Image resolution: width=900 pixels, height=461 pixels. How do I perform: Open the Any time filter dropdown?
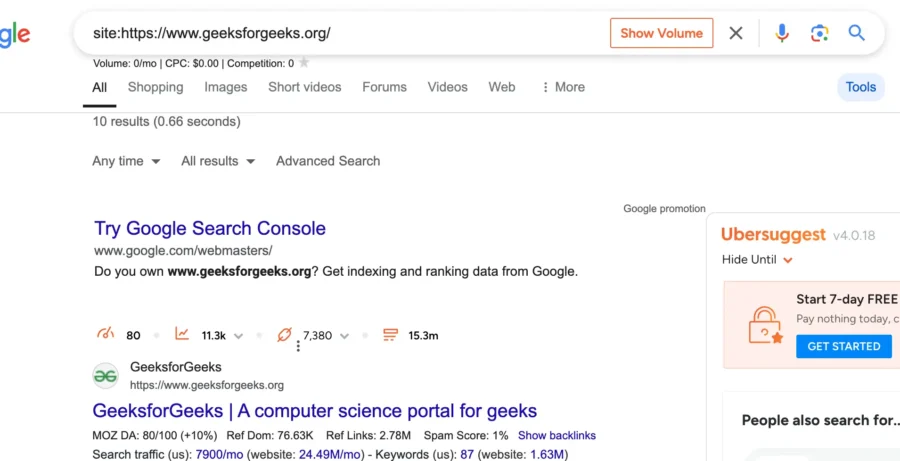point(126,161)
